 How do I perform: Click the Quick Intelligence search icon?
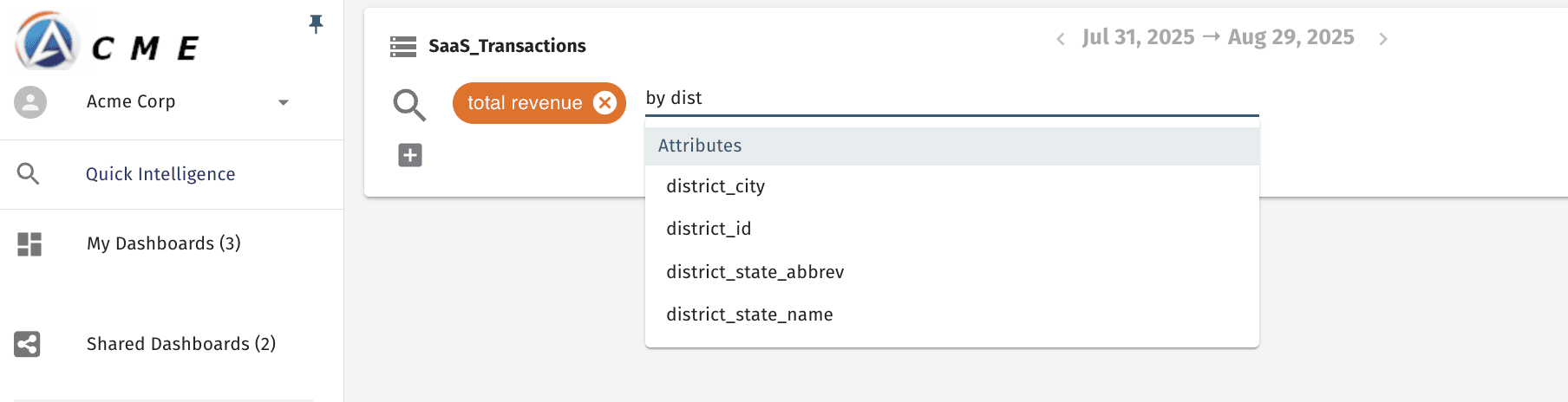click(29, 174)
